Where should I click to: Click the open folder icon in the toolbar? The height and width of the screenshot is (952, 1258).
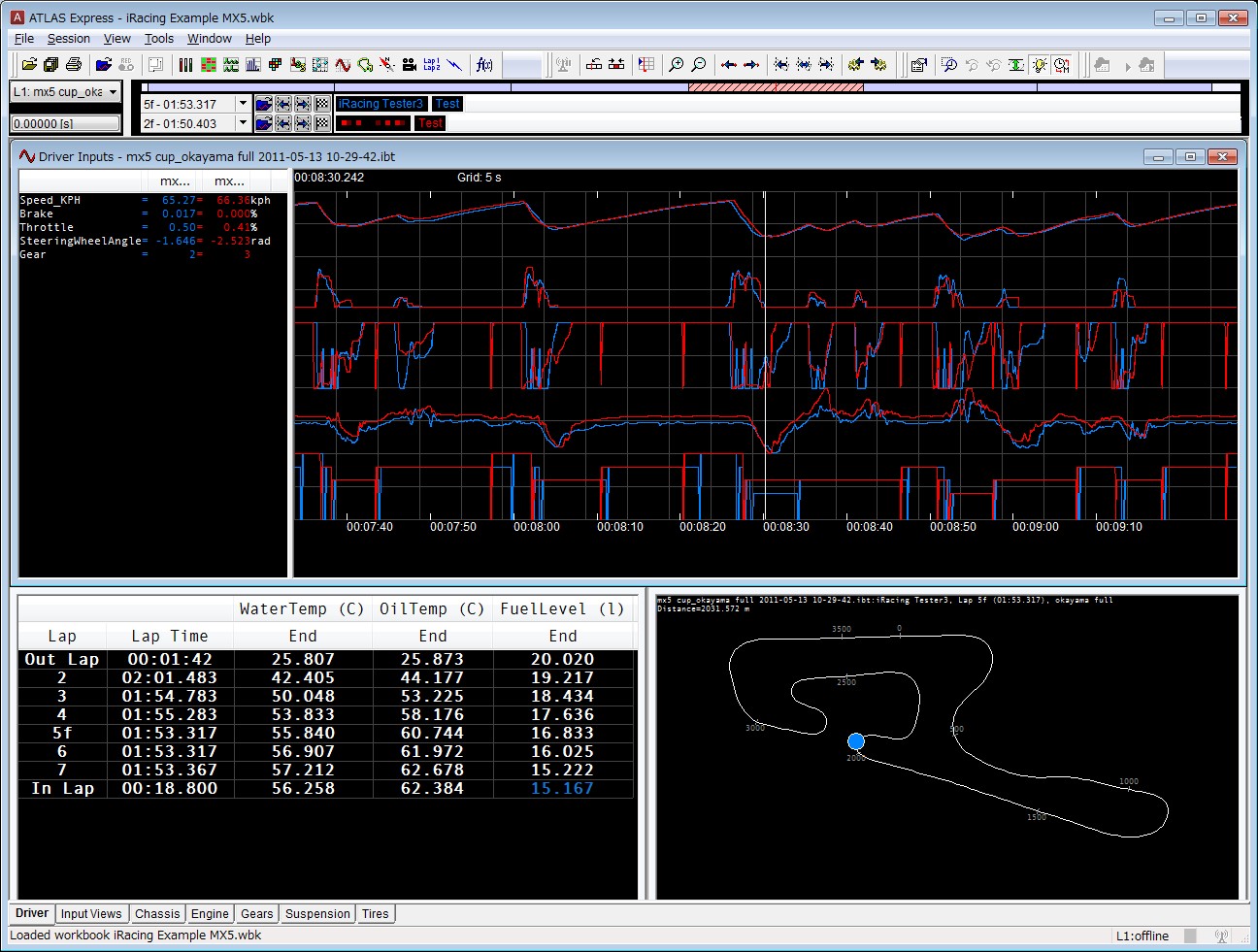point(29,65)
